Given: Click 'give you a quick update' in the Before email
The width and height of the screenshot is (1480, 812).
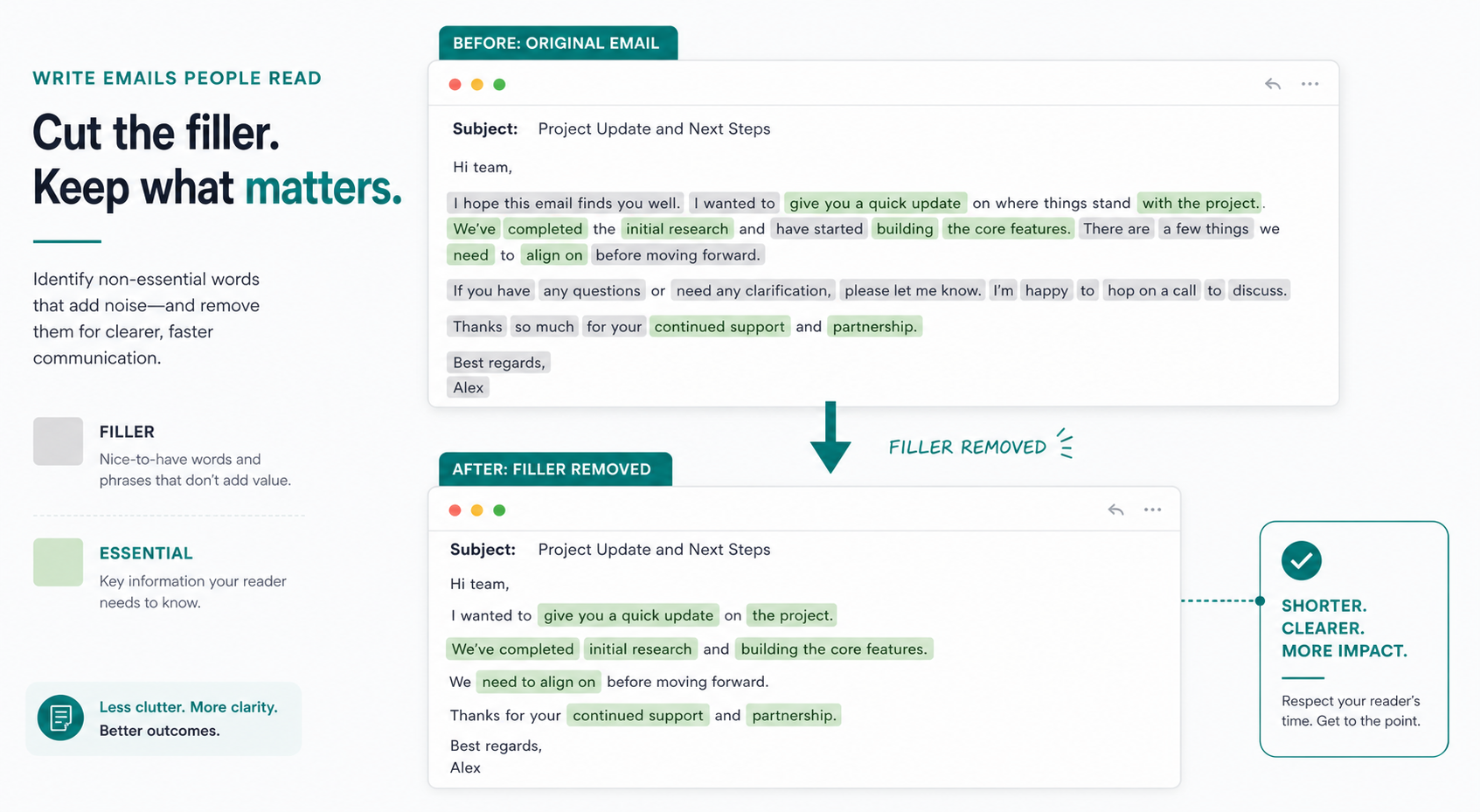Looking at the screenshot, I should coord(875,204).
